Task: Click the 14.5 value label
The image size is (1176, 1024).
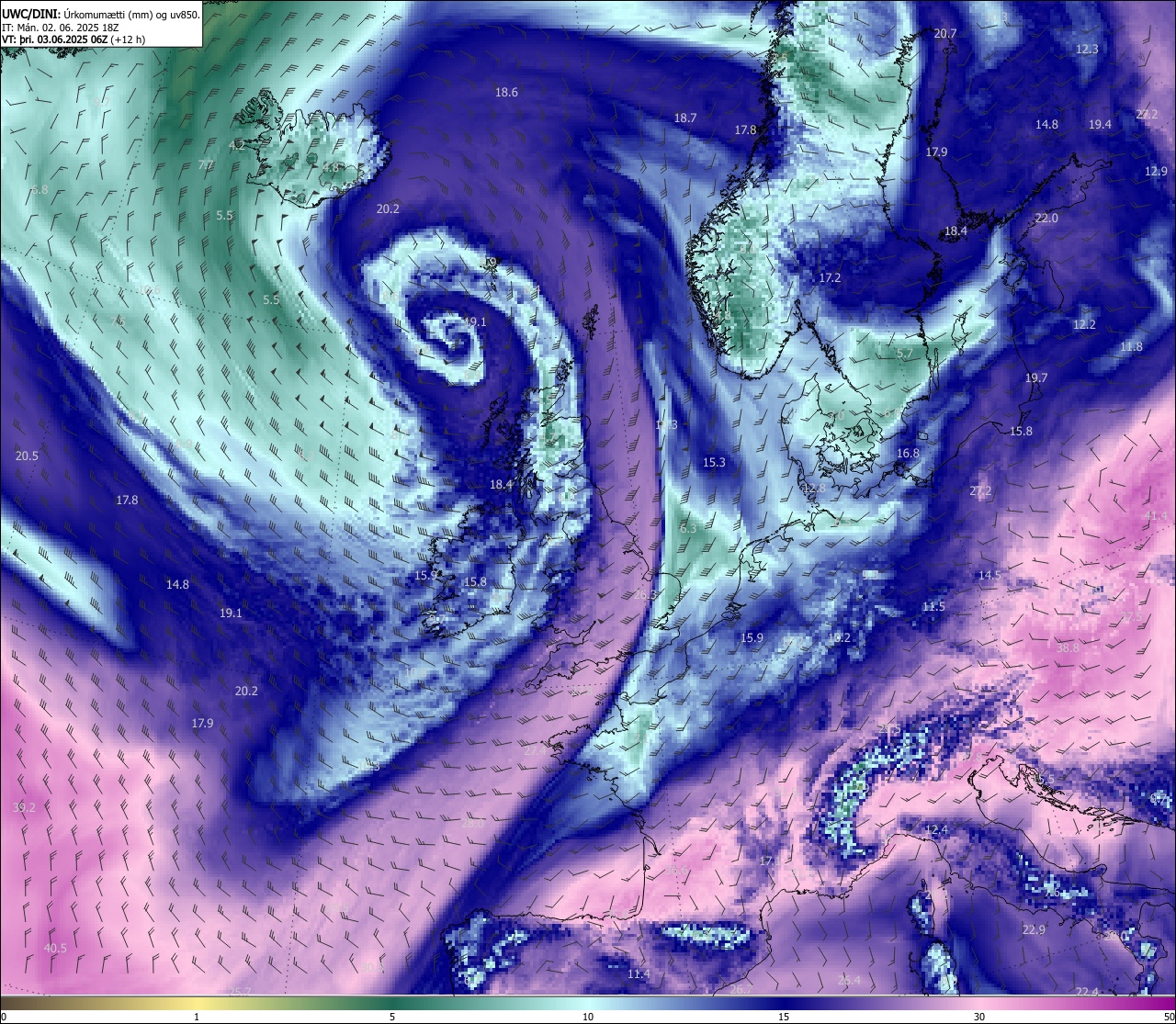Action: (x=989, y=575)
